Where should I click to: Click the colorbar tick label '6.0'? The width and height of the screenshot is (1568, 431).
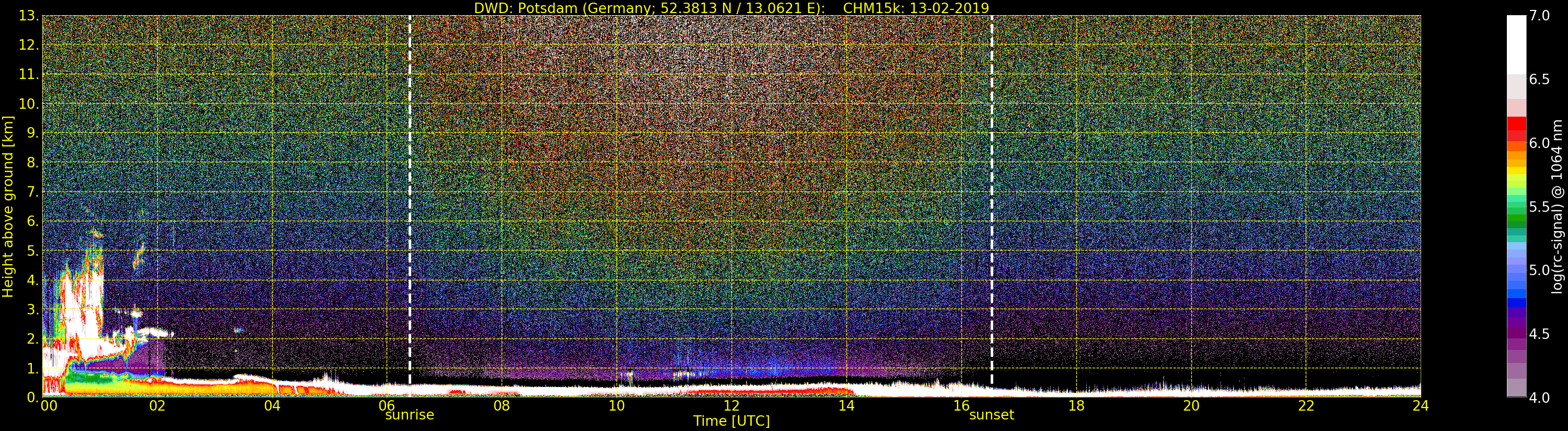pyautogui.click(x=1540, y=143)
